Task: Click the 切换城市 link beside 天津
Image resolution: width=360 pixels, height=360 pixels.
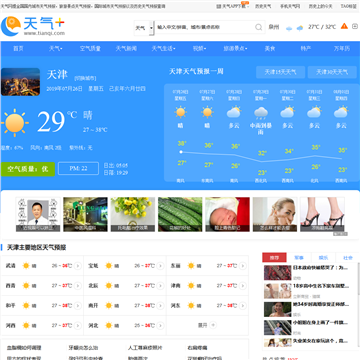Action: (x=85, y=78)
